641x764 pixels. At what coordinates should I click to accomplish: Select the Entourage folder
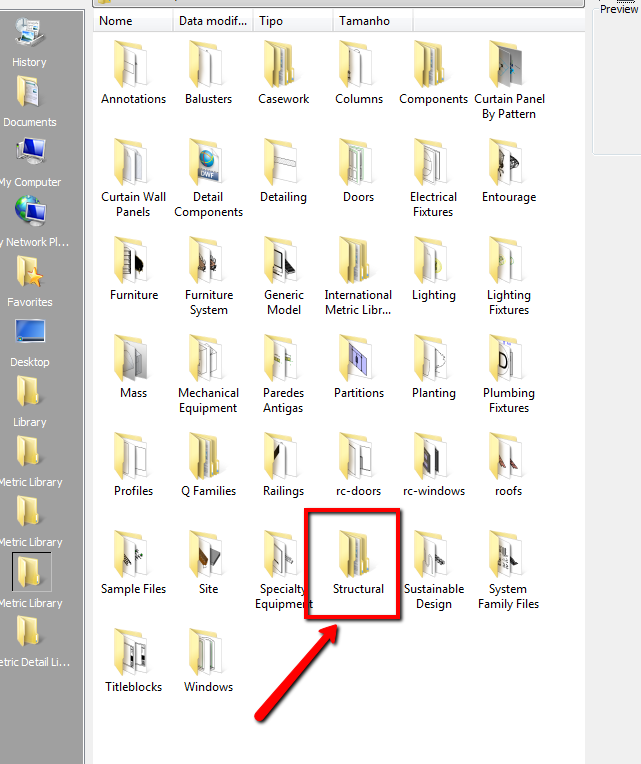click(509, 171)
